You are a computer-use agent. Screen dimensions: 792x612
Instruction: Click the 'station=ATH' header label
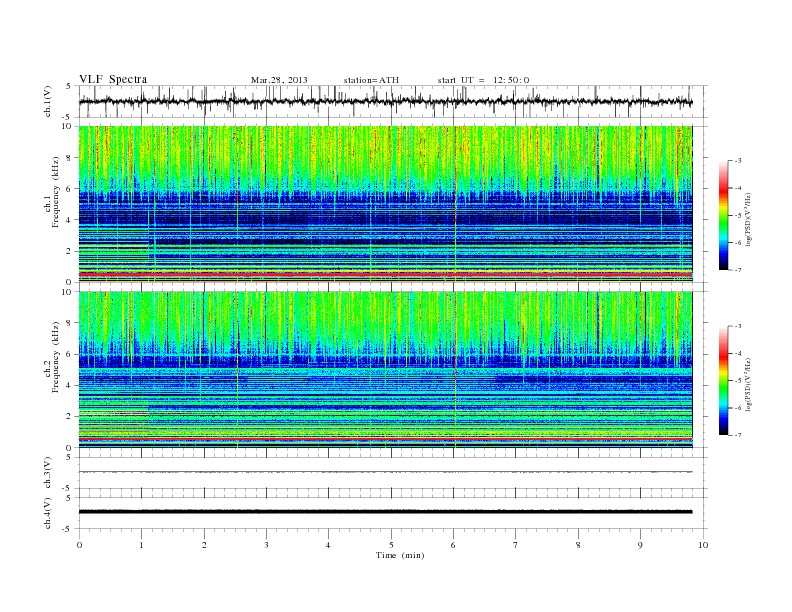tap(371, 80)
